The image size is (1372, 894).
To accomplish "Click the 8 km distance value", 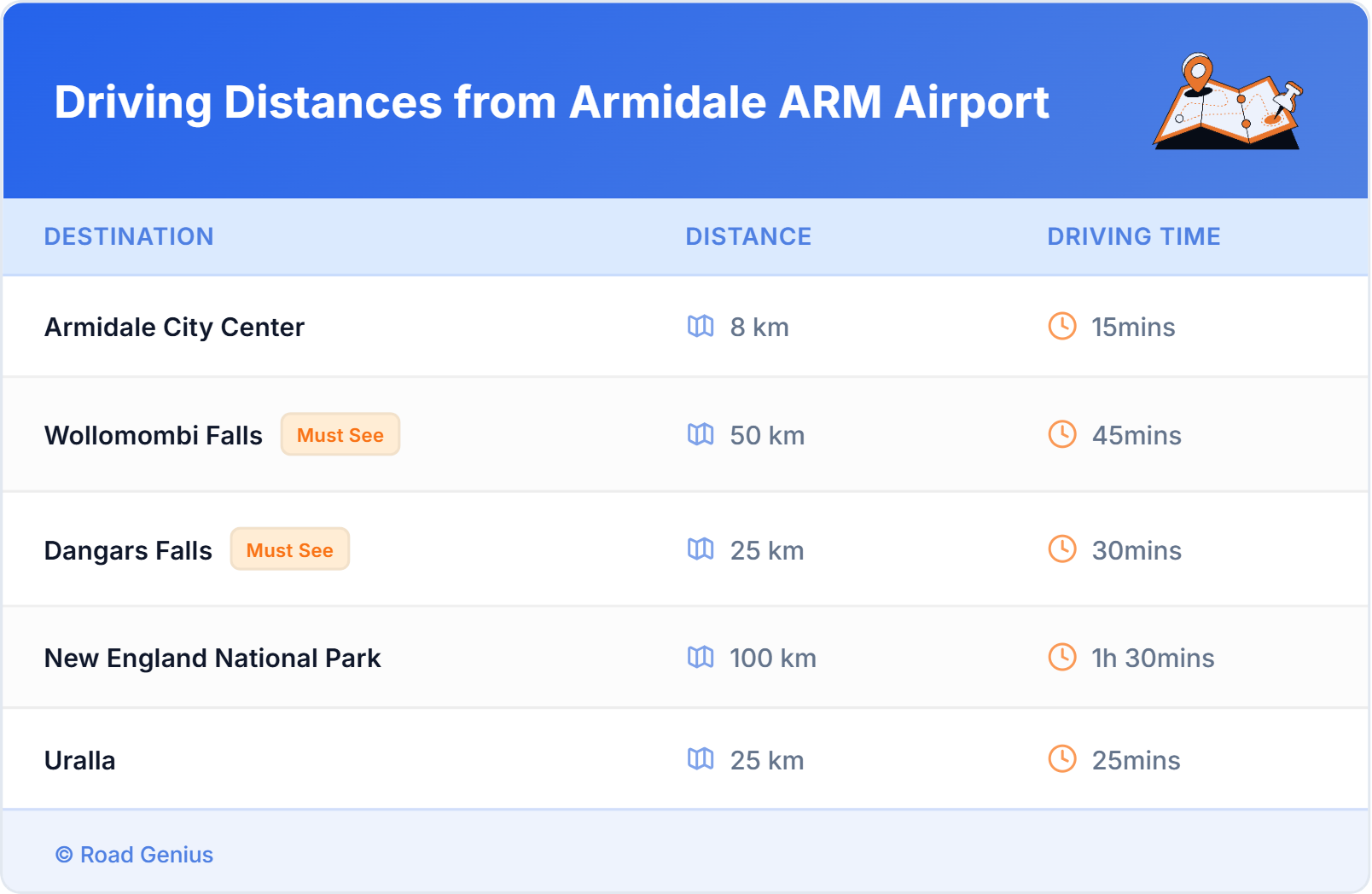I will (759, 328).
